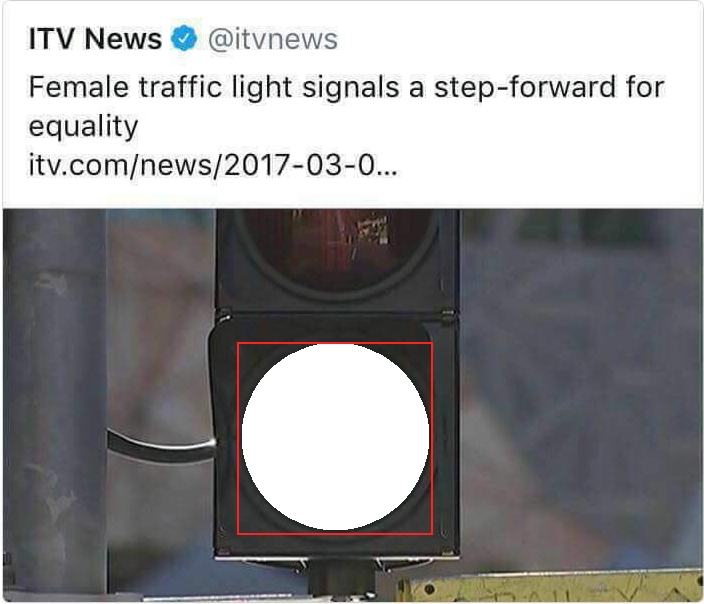Select the word "Female" in the tweet
This screenshot has height=604, width=704.
tap(79, 86)
